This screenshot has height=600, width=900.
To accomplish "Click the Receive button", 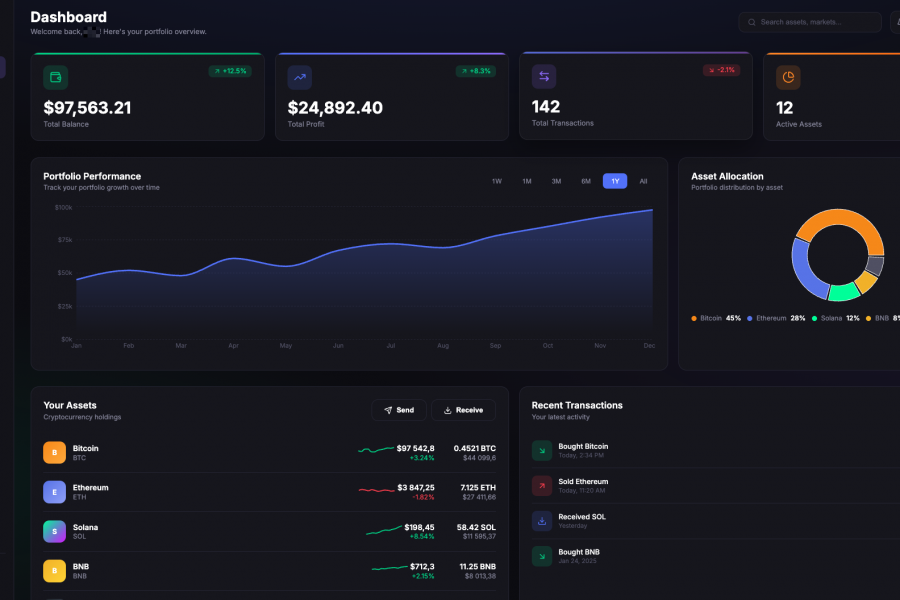I will point(463,410).
